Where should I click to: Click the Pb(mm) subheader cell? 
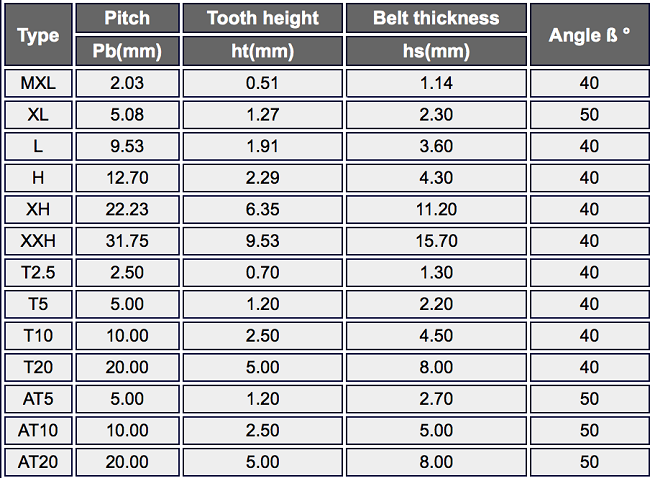pos(127,51)
